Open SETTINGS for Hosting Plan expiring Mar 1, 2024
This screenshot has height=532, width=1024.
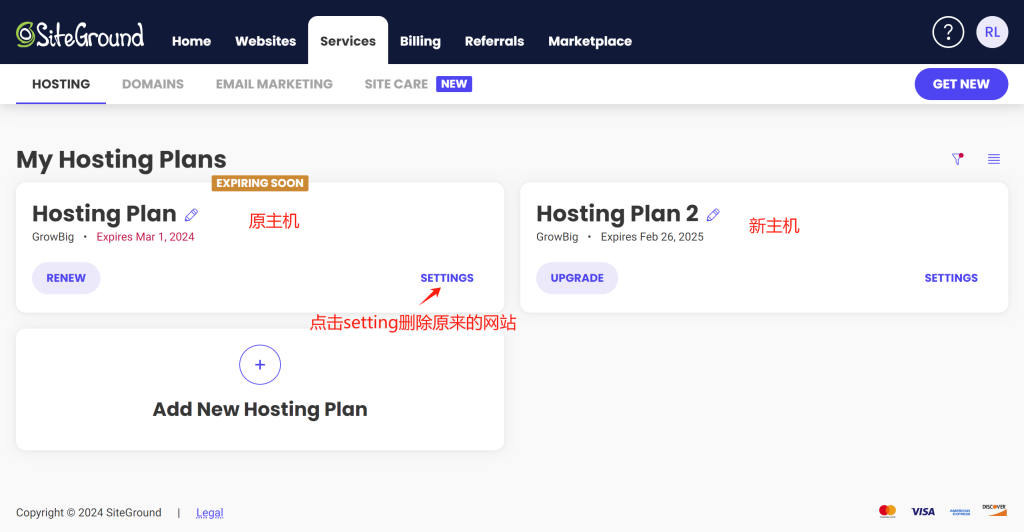(x=447, y=278)
